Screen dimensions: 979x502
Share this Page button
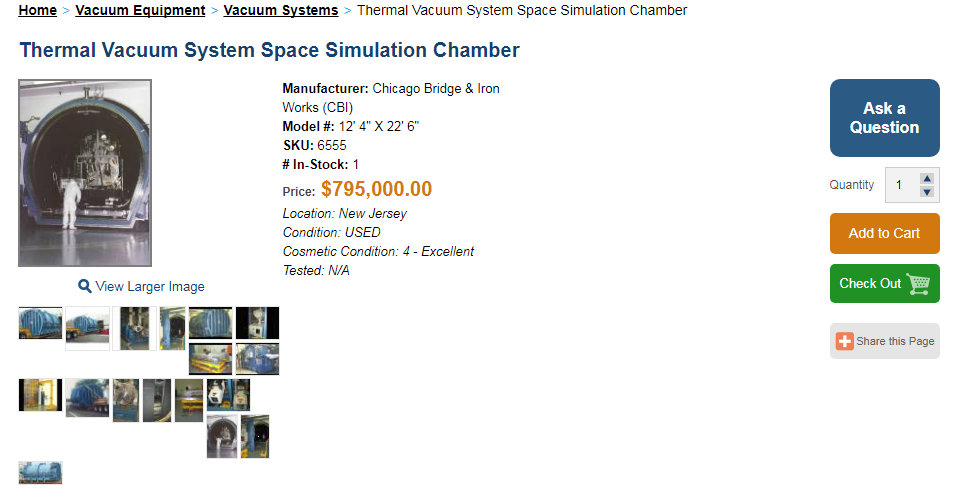[x=885, y=341]
